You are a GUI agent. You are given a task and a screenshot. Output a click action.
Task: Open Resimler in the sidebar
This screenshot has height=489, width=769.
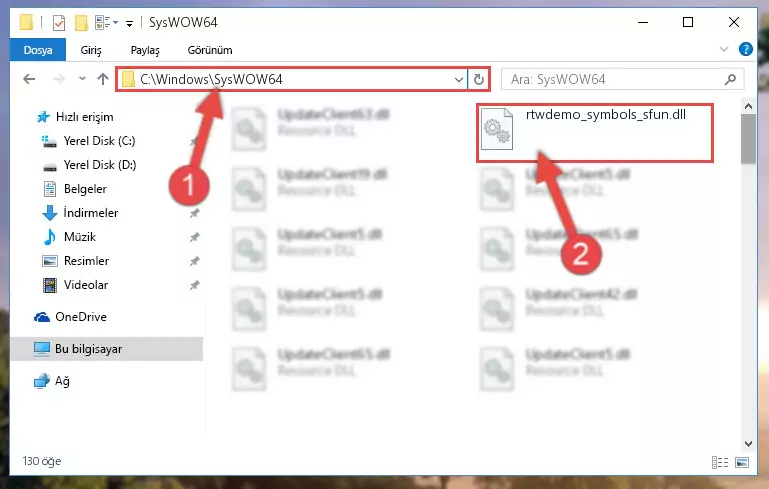86,261
